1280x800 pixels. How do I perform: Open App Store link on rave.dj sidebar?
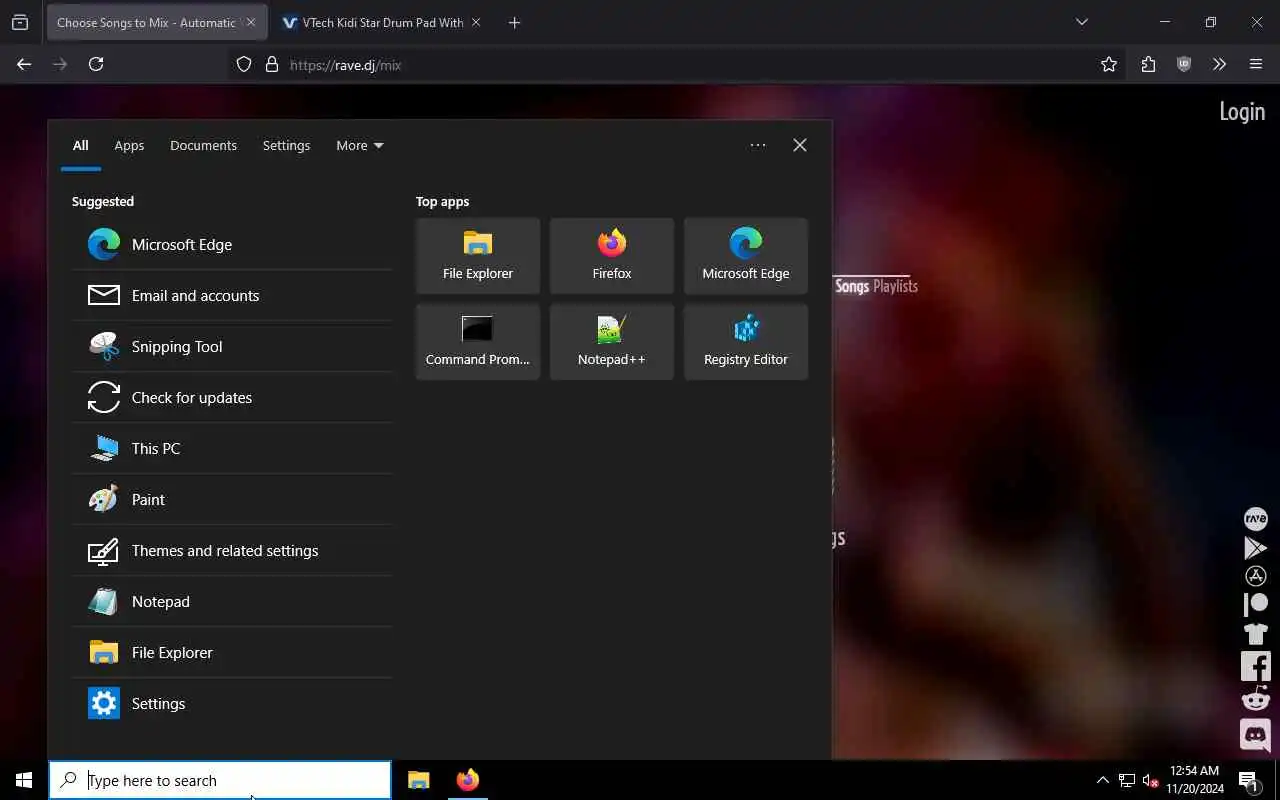[x=1255, y=576]
